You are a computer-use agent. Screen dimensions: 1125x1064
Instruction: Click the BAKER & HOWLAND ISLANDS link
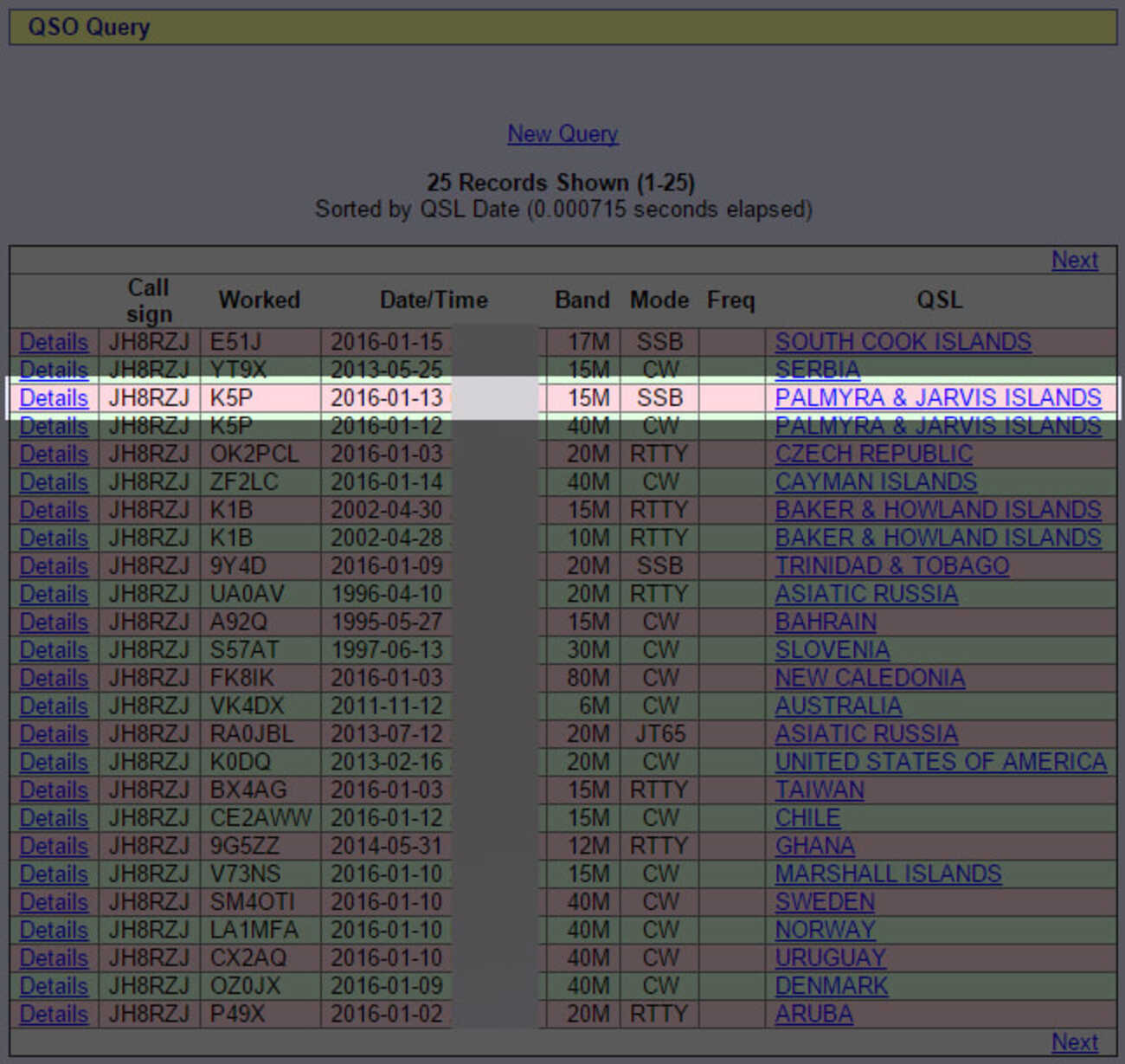[938, 510]
